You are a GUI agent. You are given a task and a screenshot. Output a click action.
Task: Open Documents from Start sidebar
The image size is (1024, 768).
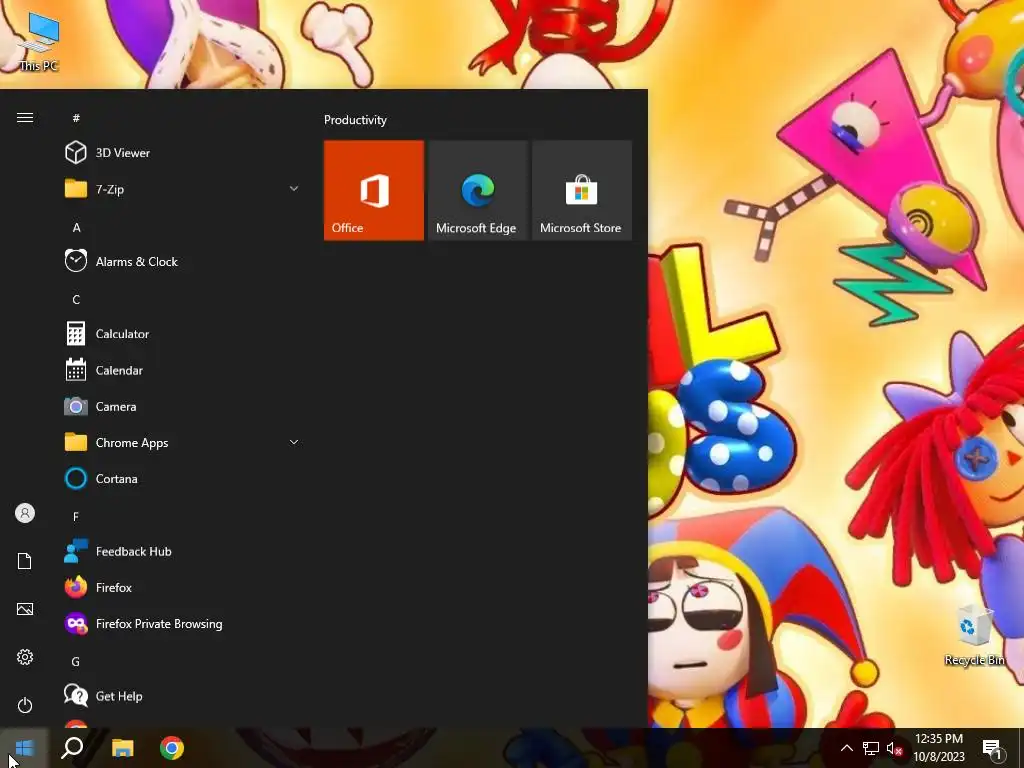point(25,561)
